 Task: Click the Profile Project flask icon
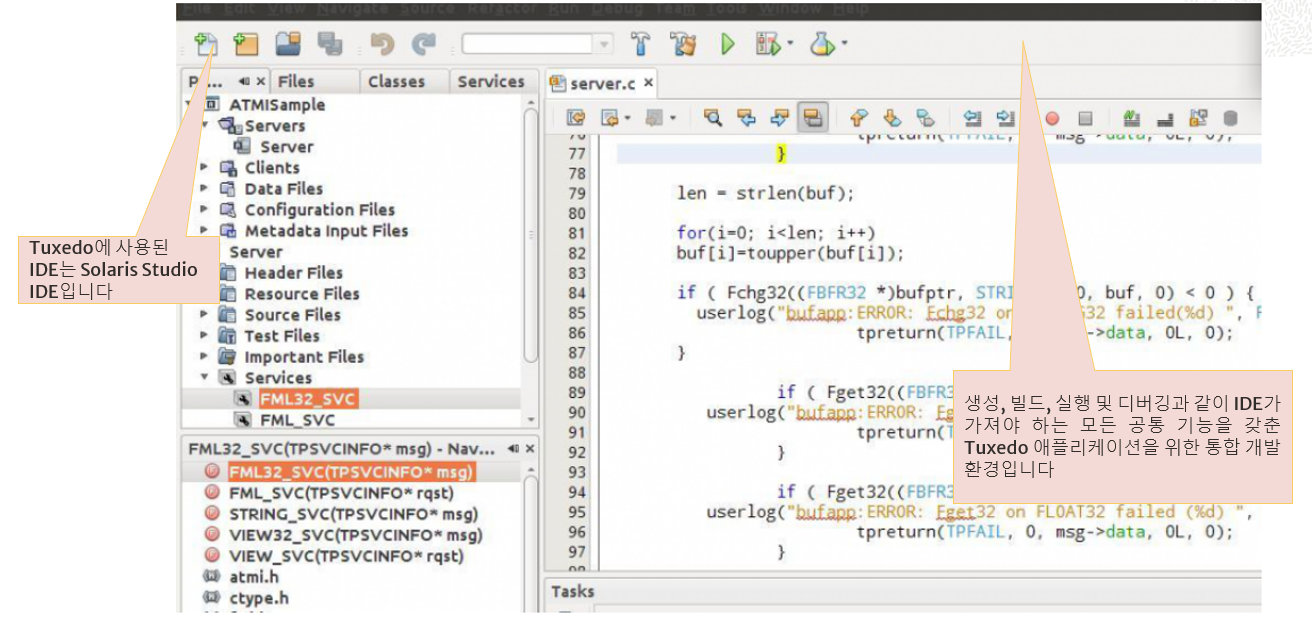click(822, 44)
